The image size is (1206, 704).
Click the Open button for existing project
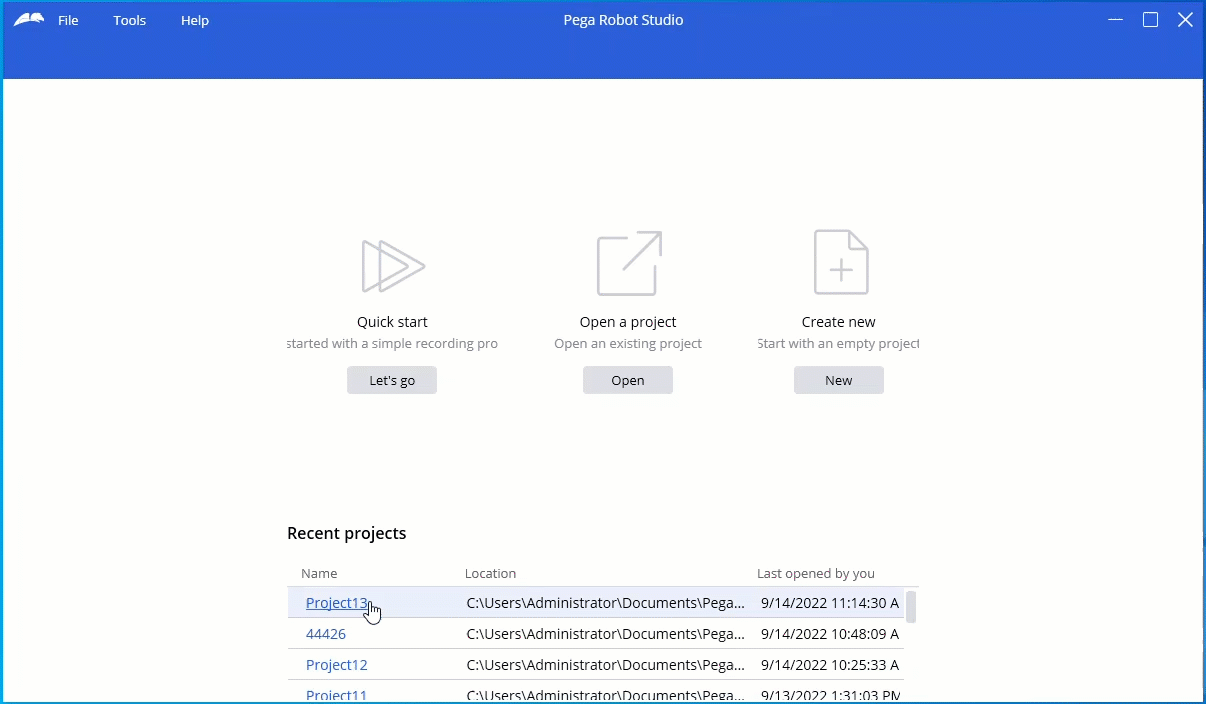tap(628, 380)
